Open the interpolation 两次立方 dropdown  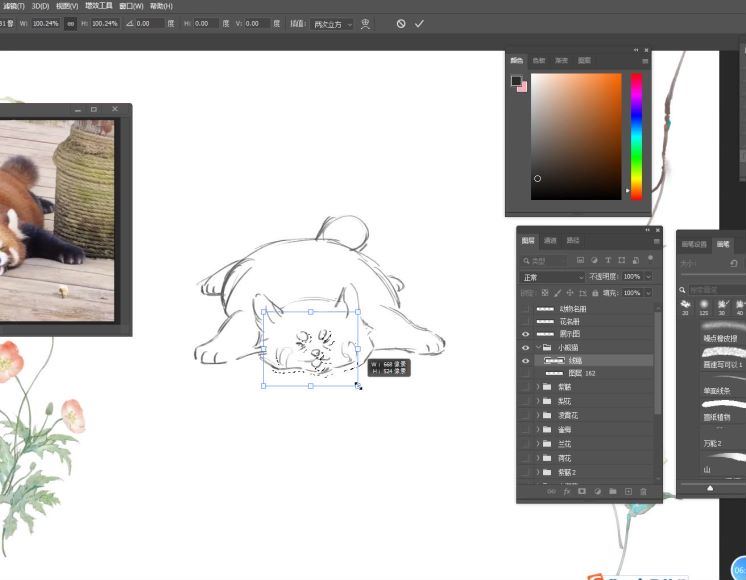click(332, 24)
